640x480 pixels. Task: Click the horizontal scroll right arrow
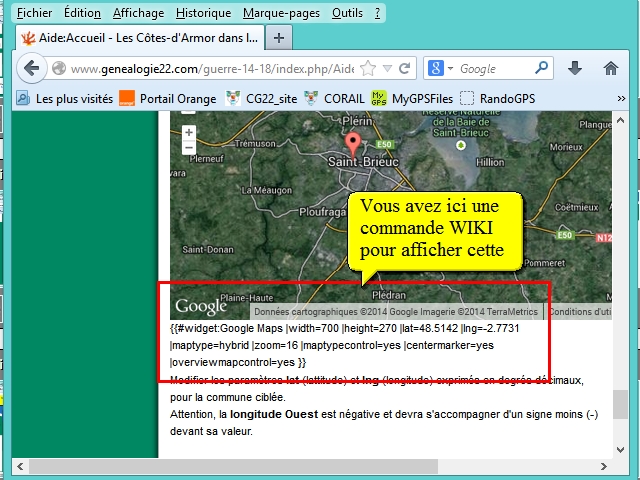(x=604, y=466)
